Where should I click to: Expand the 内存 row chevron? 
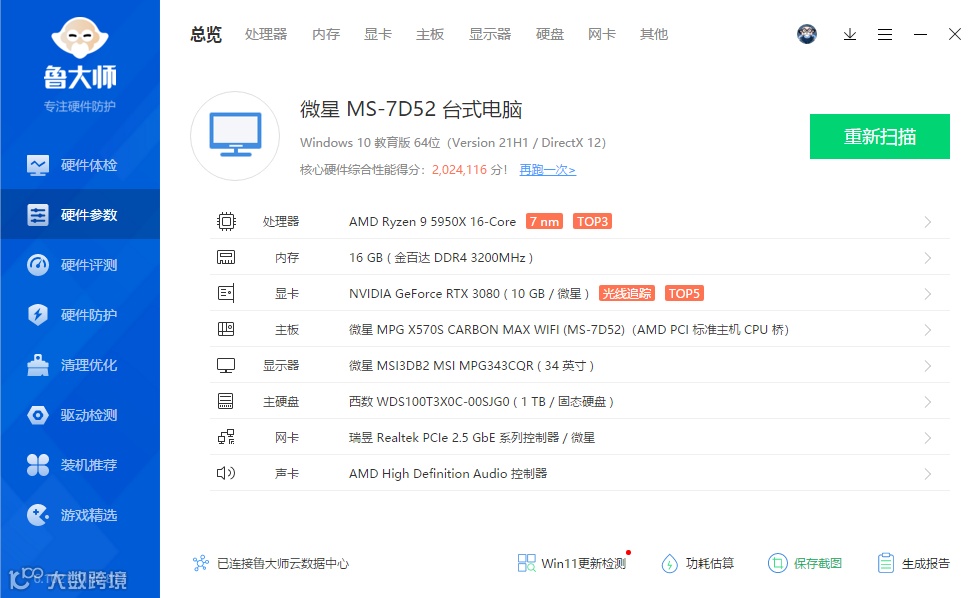coord(928,258)
